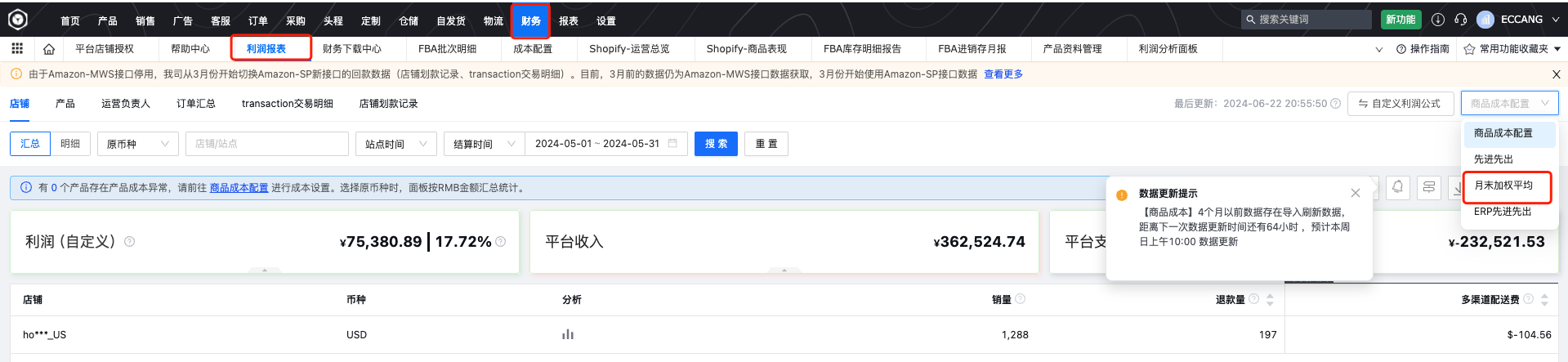The image size is (1568, 362).
Task: Open the 报表 top menu
Action: tap(569, 20)
